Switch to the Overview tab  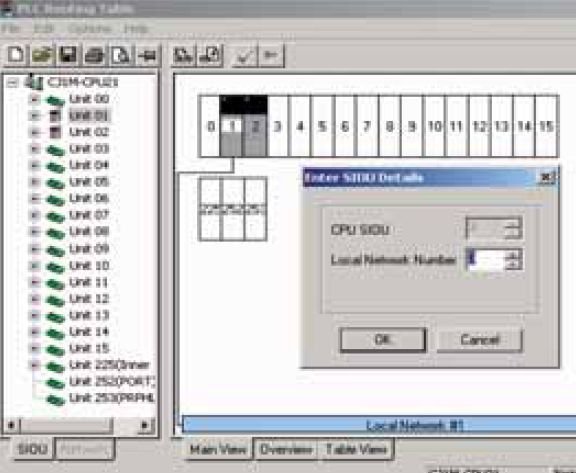pos(285,449)
